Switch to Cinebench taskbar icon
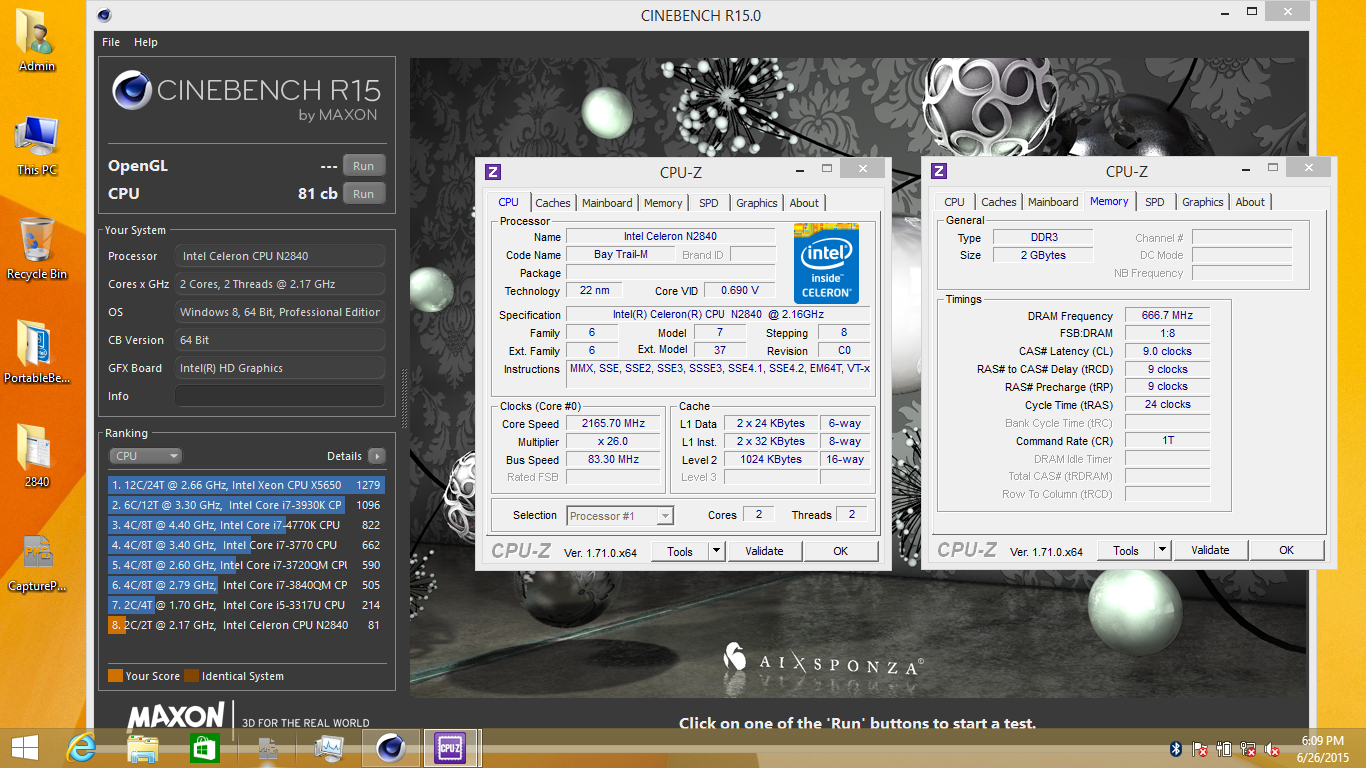The width and height of the screenshot is (1366, 768). [x=390, y=748]
